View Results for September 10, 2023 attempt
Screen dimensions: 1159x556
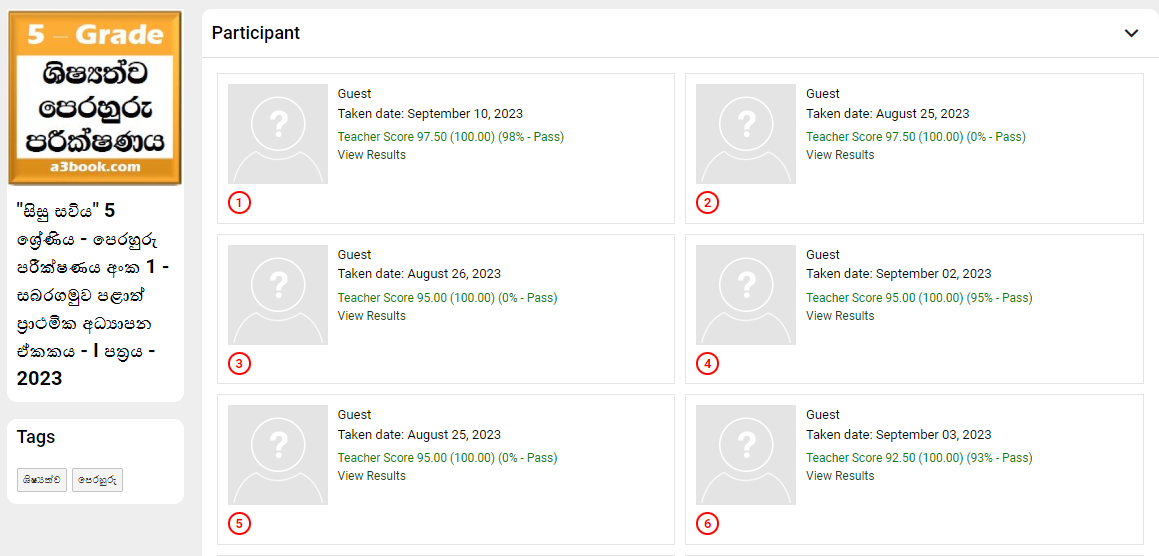tap(372, 155)
